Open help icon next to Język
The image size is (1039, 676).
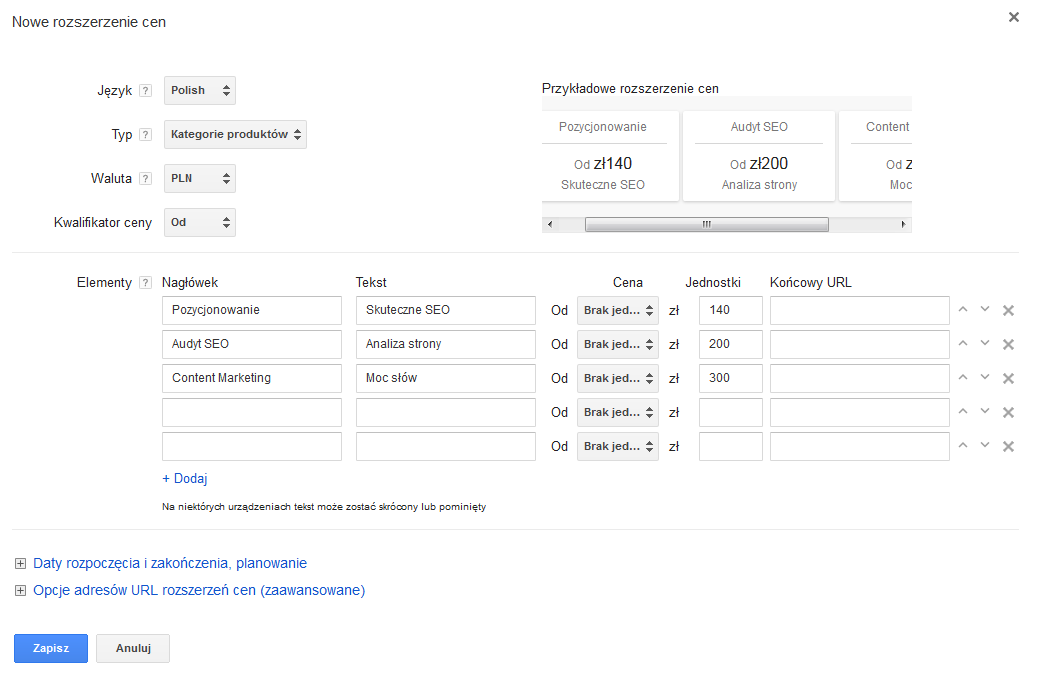pos(146,91)
